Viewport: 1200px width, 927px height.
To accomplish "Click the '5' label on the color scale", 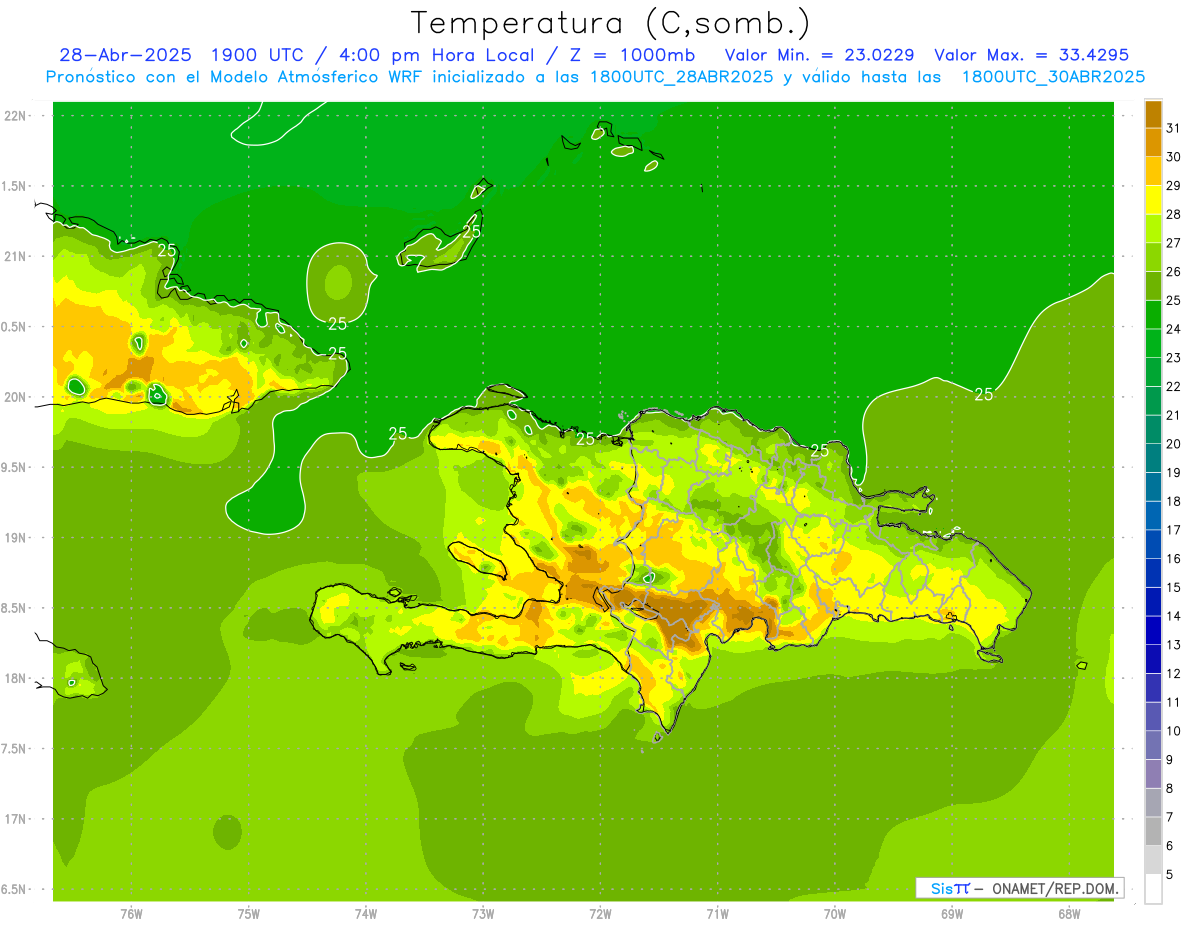I will (x=1170, y=874).
